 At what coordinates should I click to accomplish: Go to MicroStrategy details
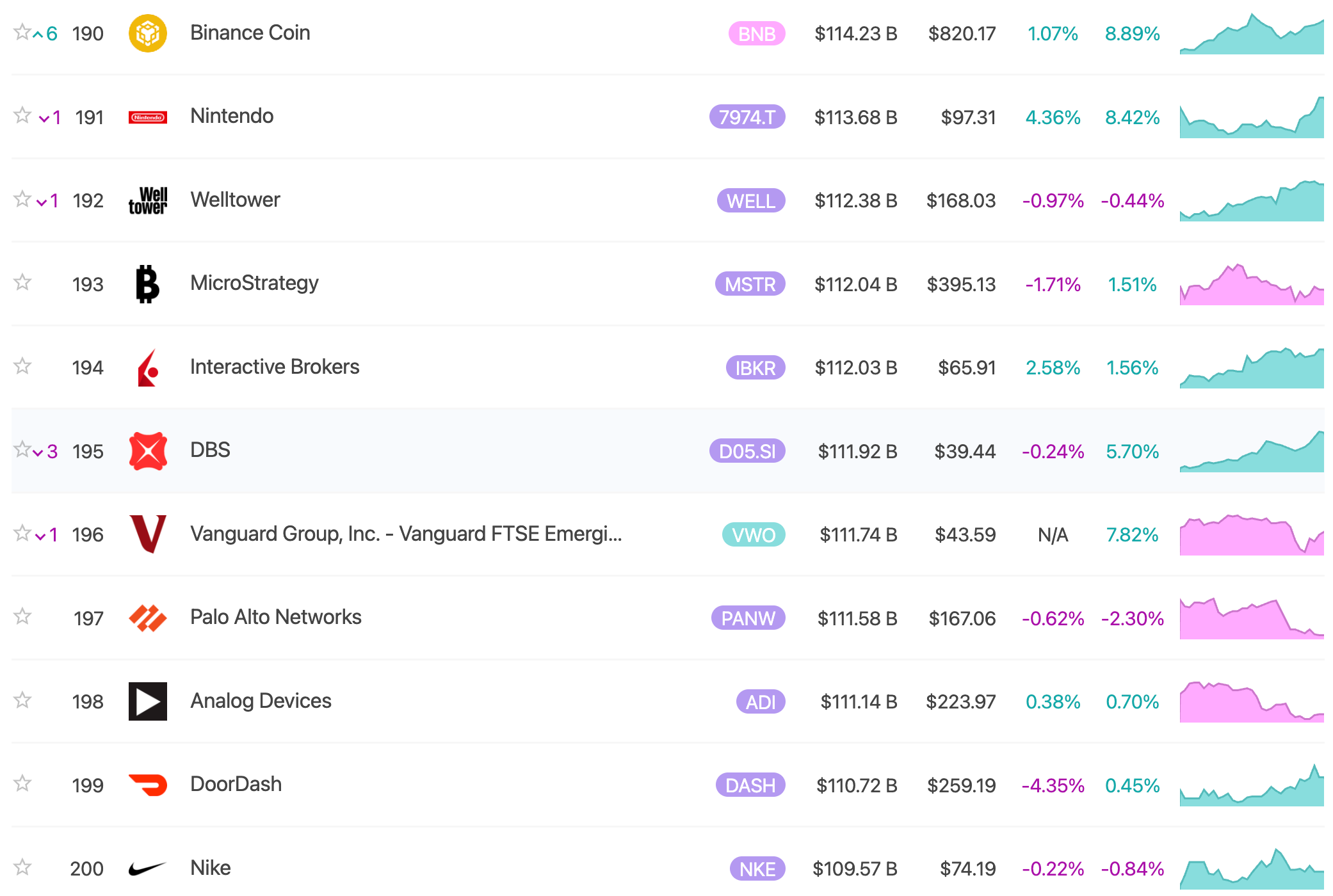[254, 283]
